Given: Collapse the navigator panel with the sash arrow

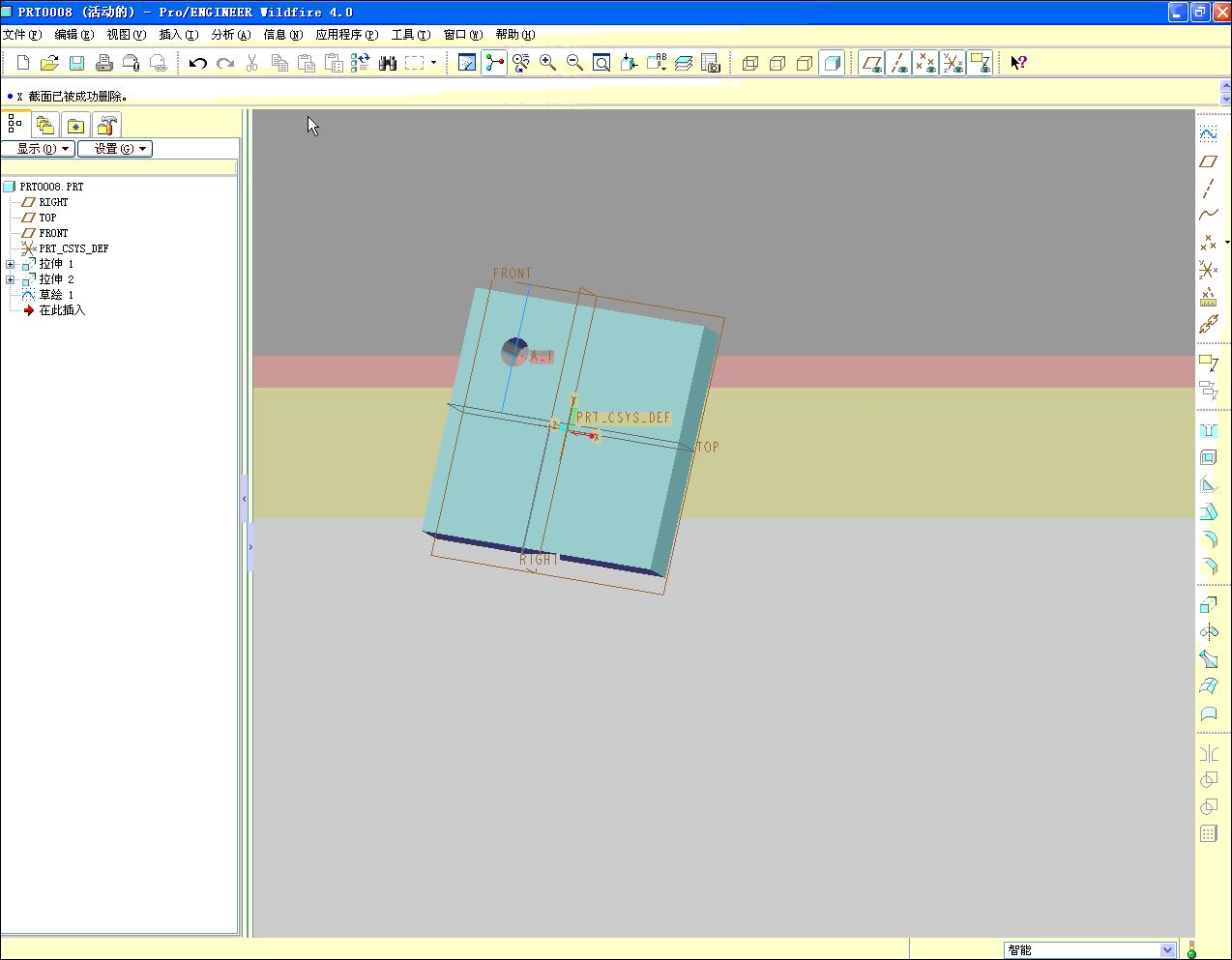Looking at the screenshot, I should [x=245, y=499].
